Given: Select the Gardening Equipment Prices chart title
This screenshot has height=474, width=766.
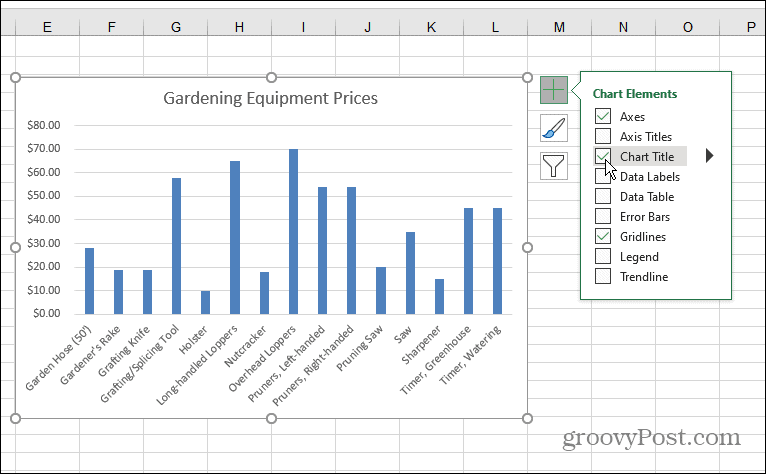Looking at the screenshot, I should point(270,98).
